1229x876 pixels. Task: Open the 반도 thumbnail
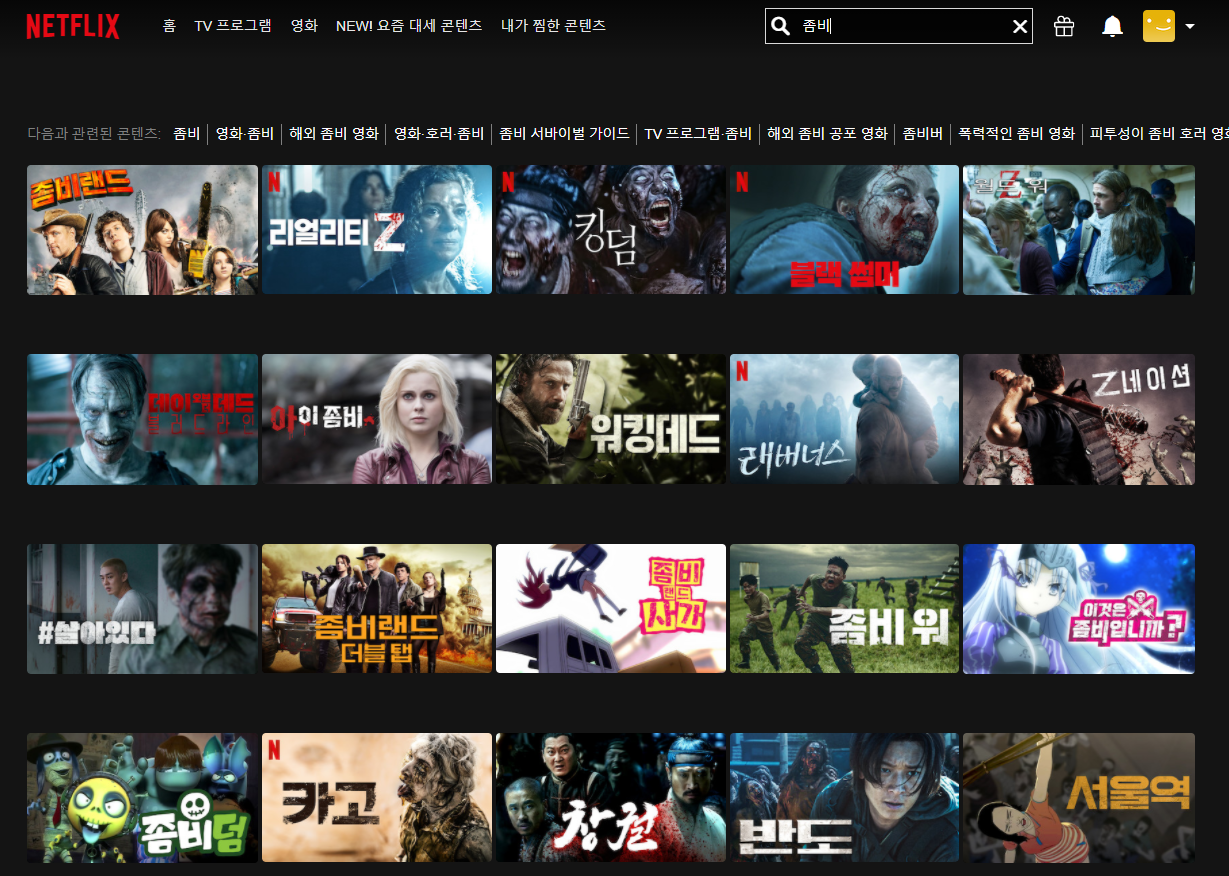coord(844,798)
